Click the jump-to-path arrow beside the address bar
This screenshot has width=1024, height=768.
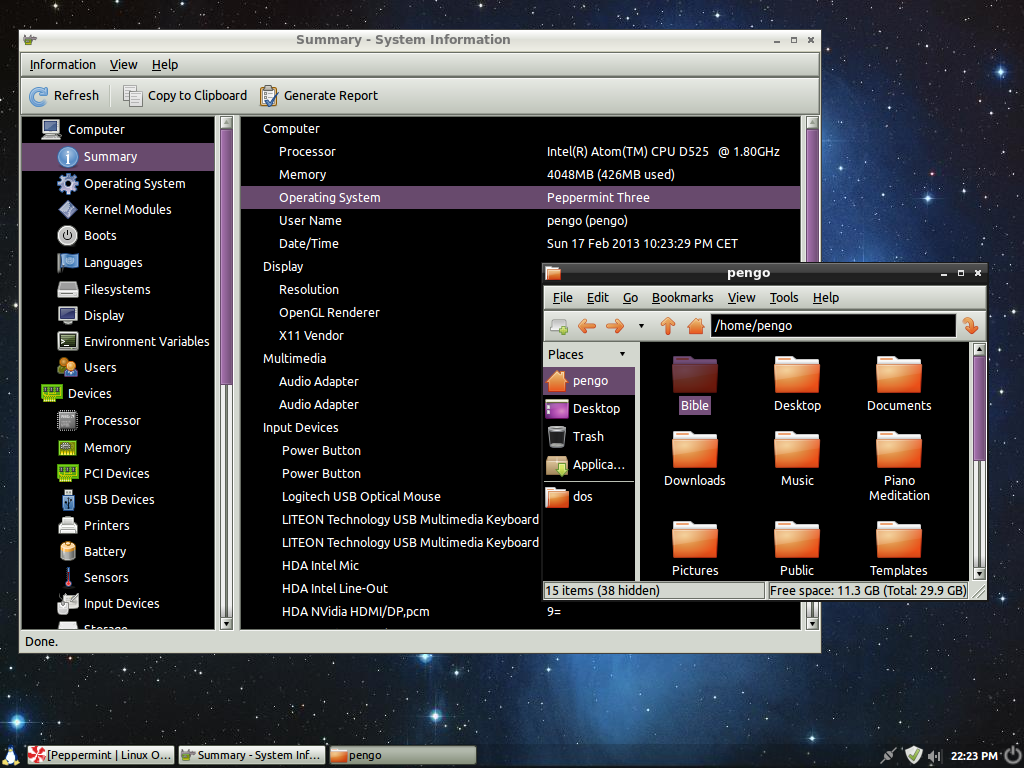point(970,325)
